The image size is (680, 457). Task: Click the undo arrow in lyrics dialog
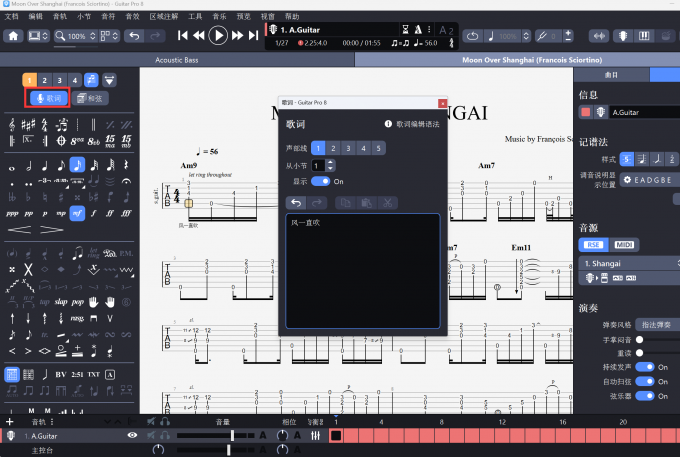coord(296,202)
